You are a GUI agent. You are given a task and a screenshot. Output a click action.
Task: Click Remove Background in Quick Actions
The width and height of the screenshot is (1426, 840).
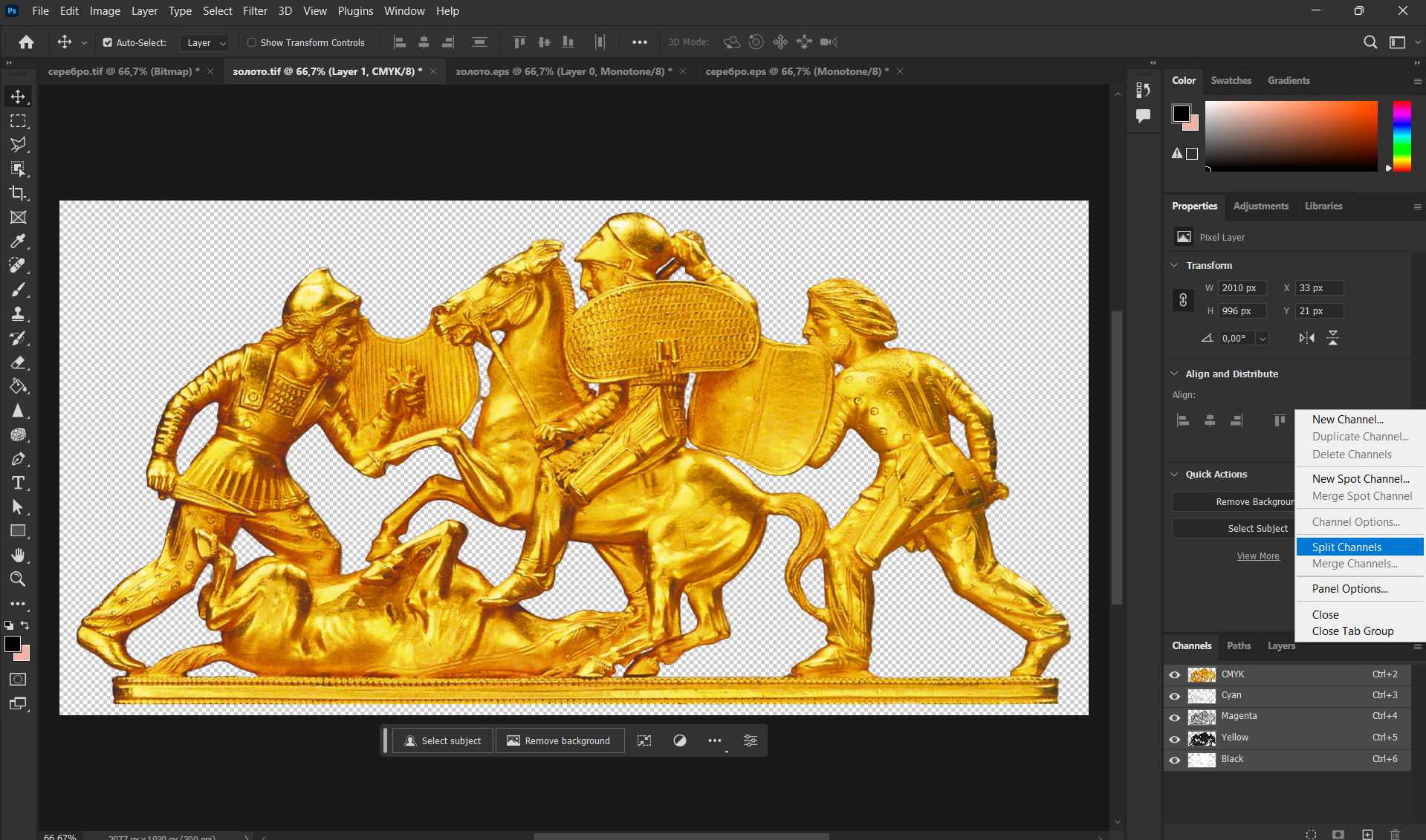(1234, 502)
